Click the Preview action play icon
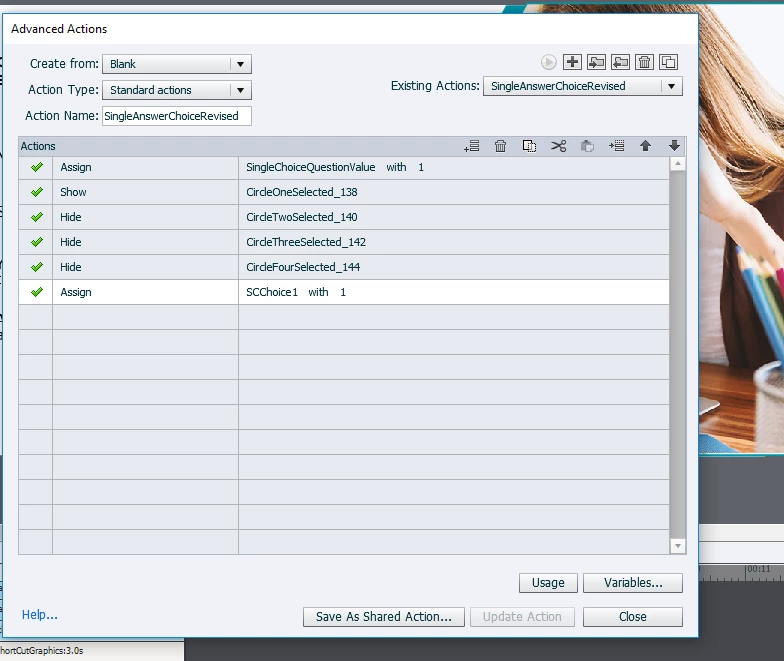Screen dimensions: 784x661 (548, 62)
